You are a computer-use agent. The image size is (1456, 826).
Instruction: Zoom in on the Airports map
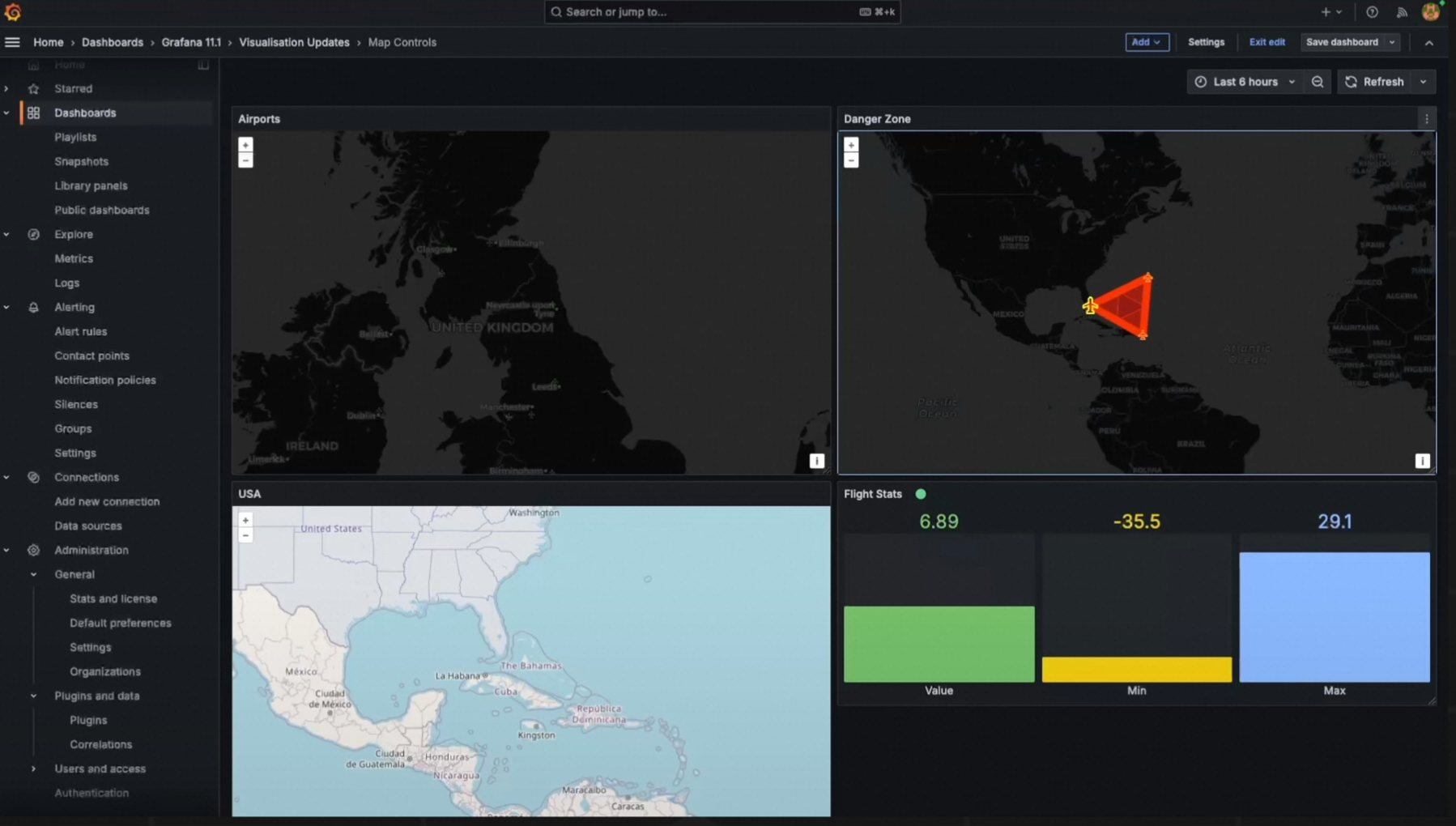245,144
